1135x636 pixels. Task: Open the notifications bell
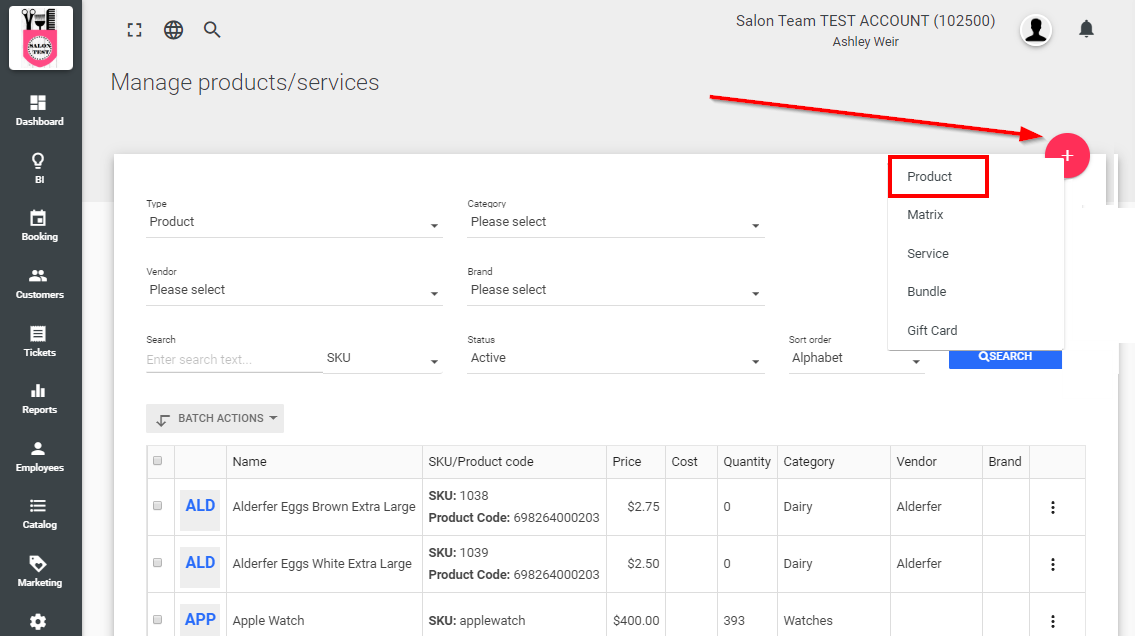tap(1086, 29)
